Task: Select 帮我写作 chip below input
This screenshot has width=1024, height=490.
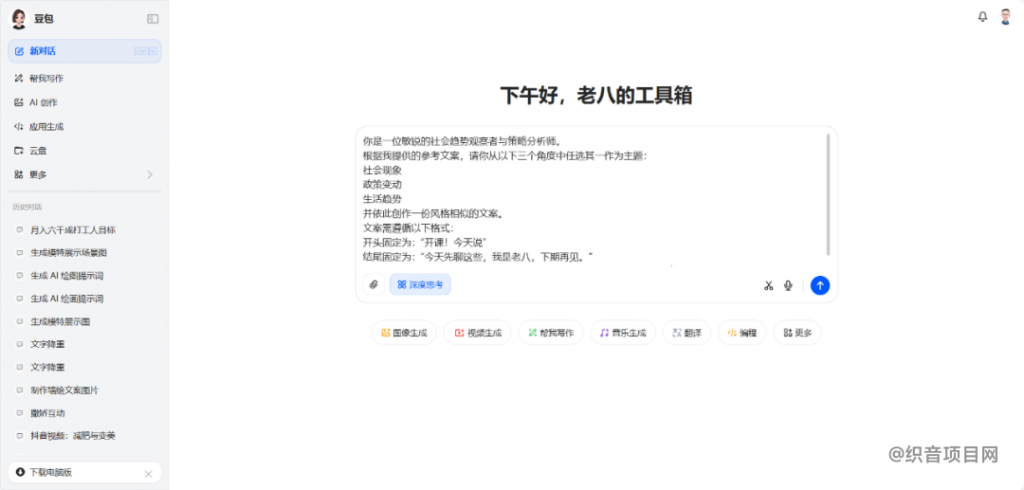Action: [x=551, y=333]
